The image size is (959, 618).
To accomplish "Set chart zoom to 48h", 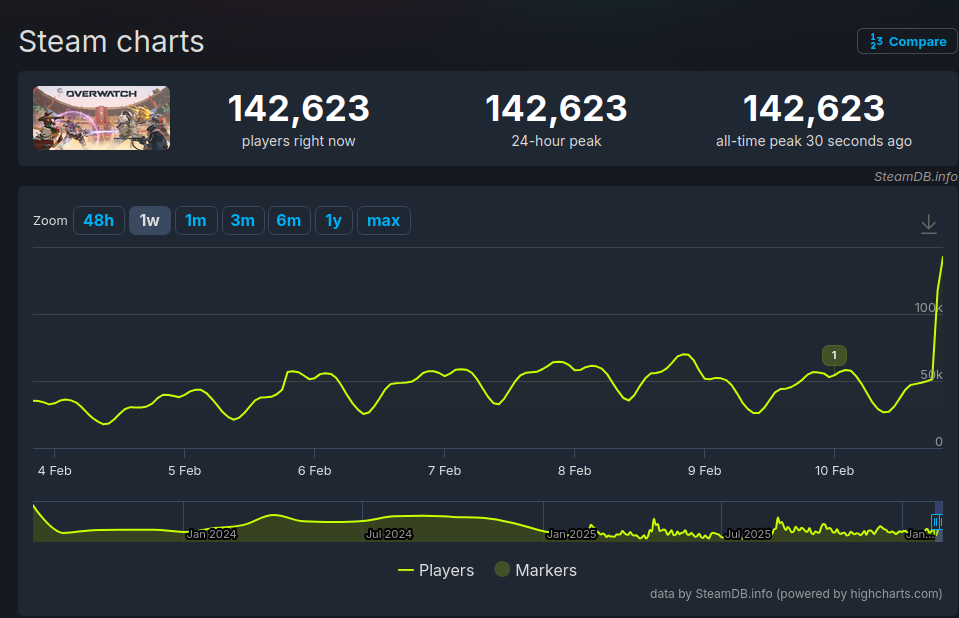I will coord(98,220).
